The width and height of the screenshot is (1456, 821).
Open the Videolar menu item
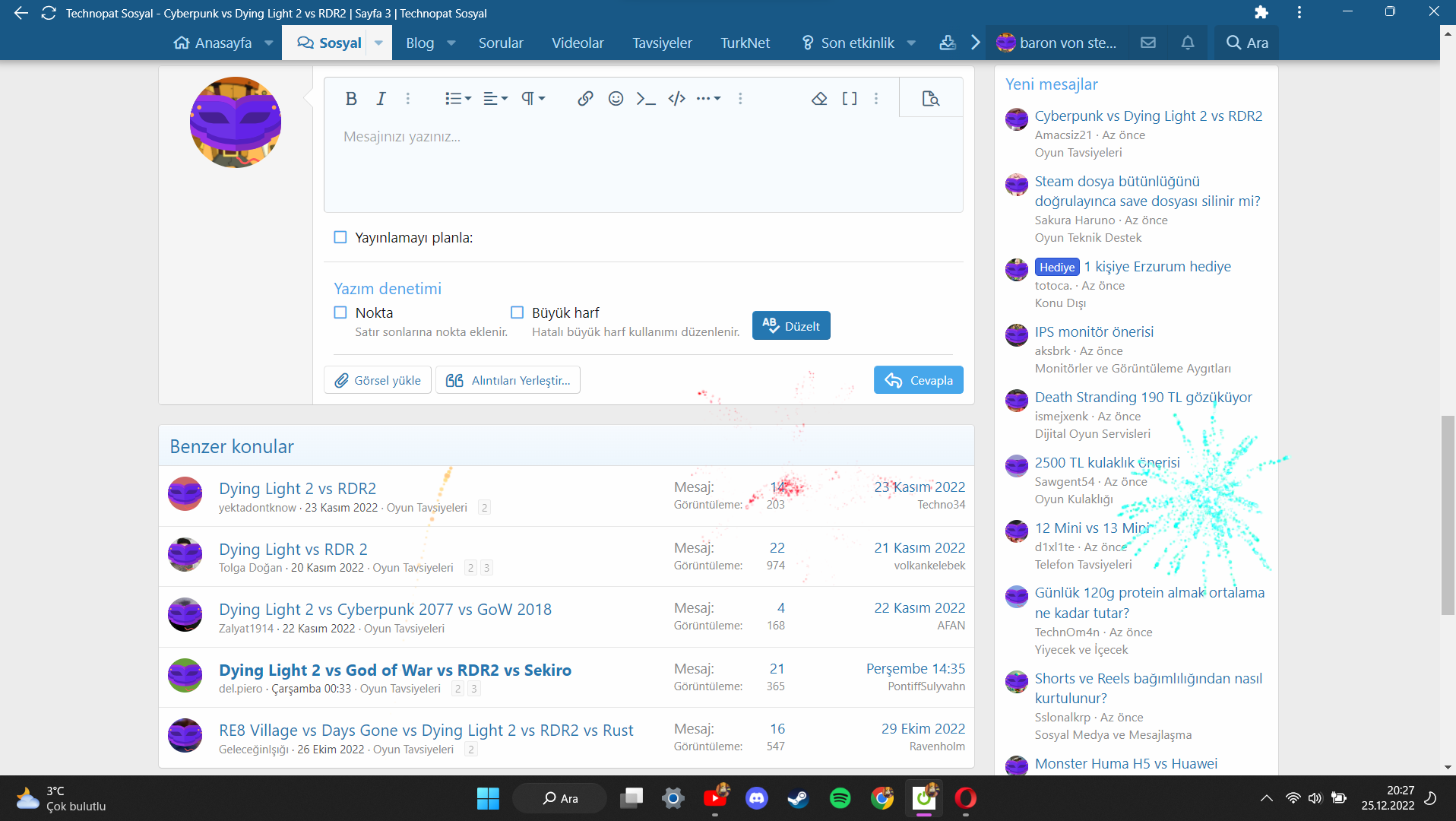tap(578, 43)
